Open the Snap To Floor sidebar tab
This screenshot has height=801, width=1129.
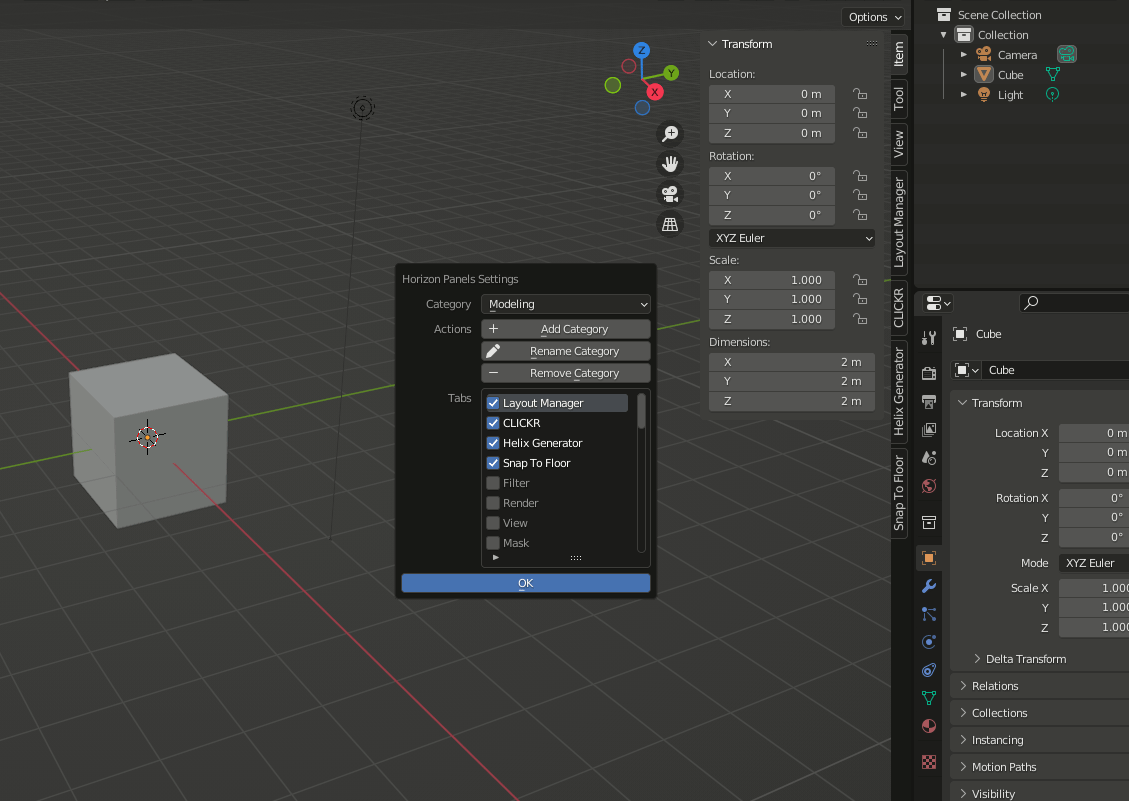[899, 492]
